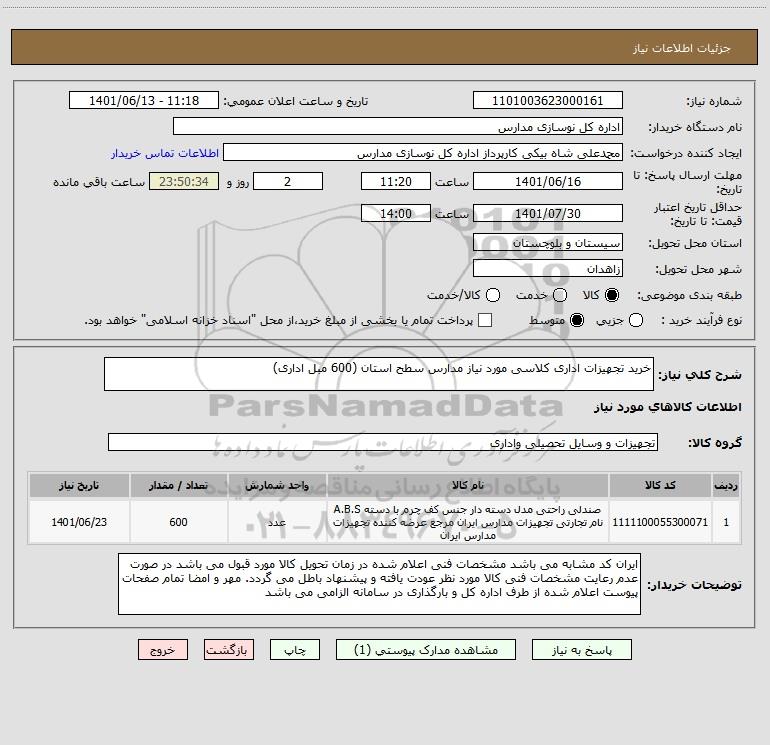Click the announcement date field 1401/06/13 - 11:18

coord(144,100)
